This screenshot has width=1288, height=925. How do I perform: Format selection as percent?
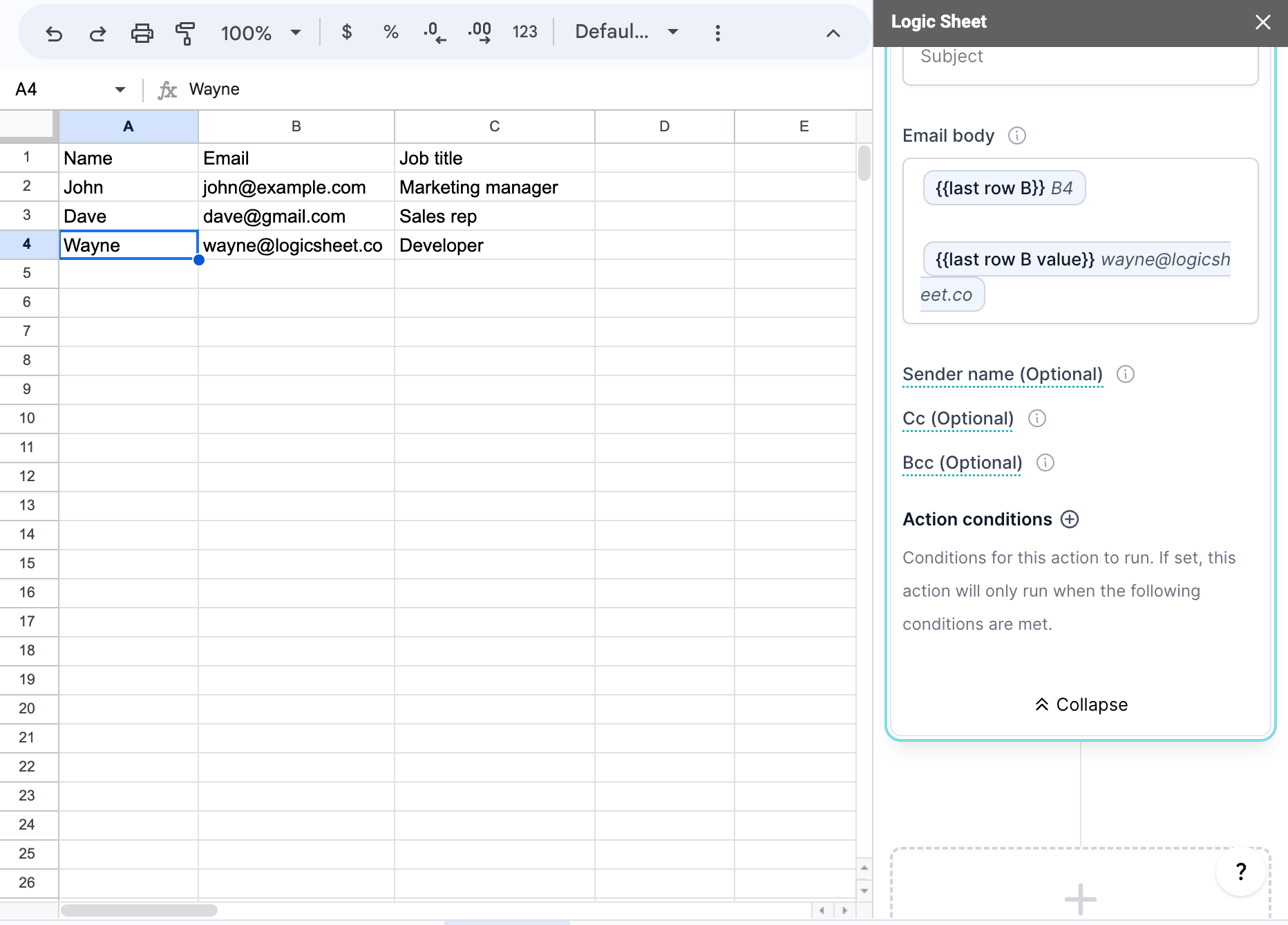390,32
